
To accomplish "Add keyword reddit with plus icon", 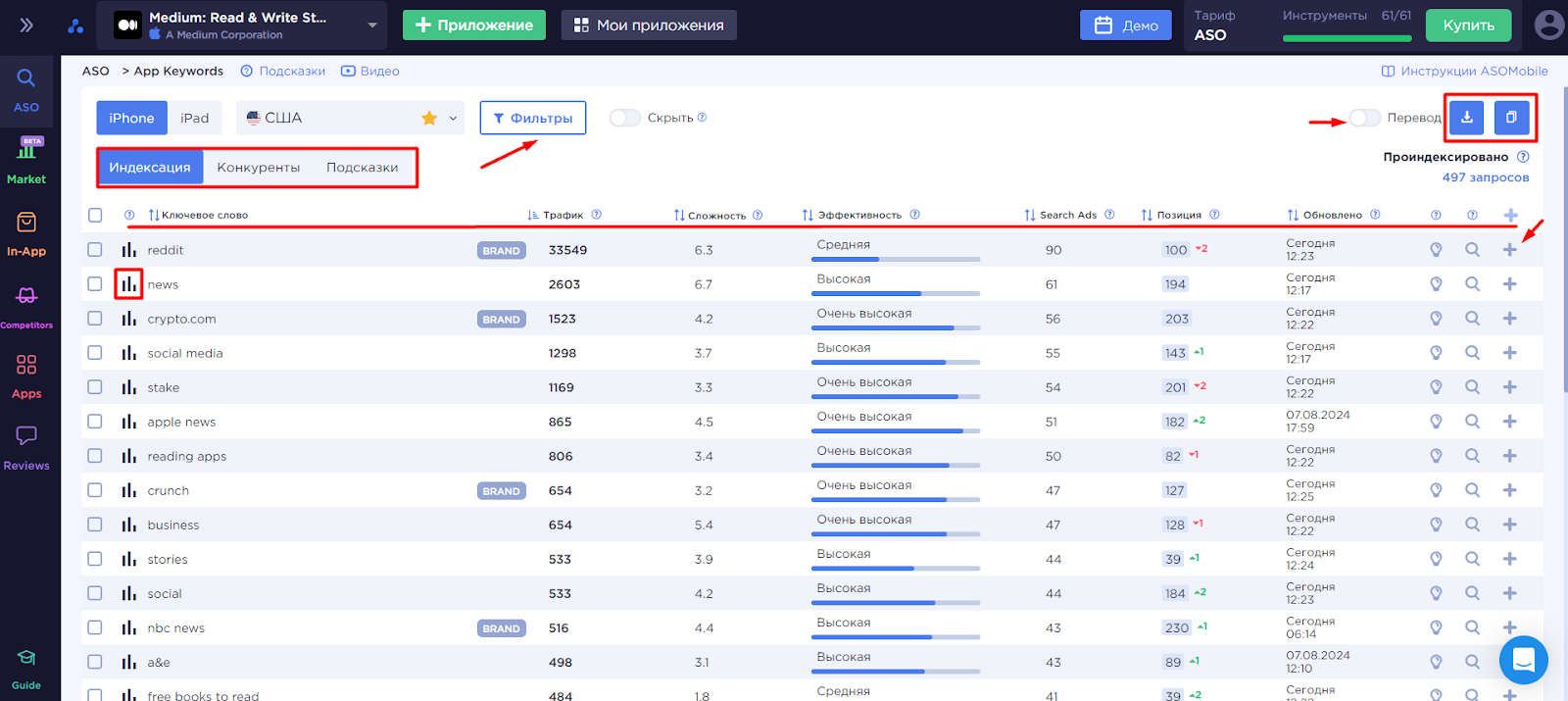I will pos(1509,250).
